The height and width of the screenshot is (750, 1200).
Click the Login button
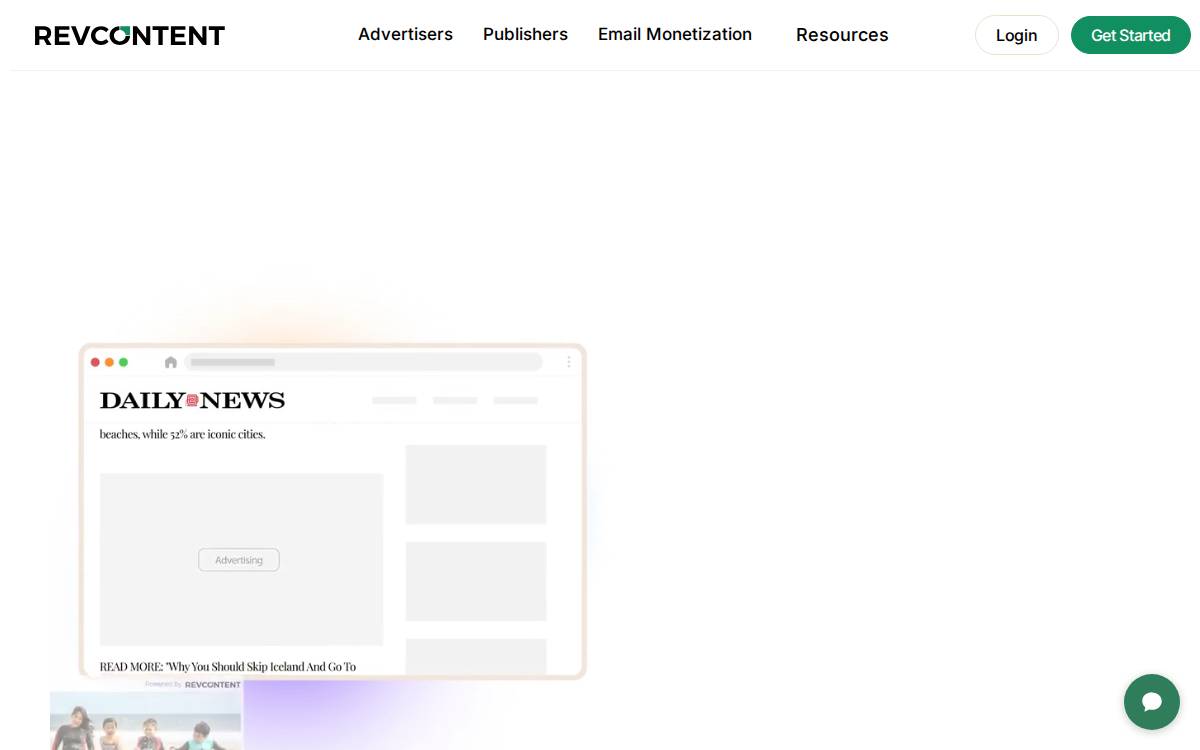tap(1016, 35)
